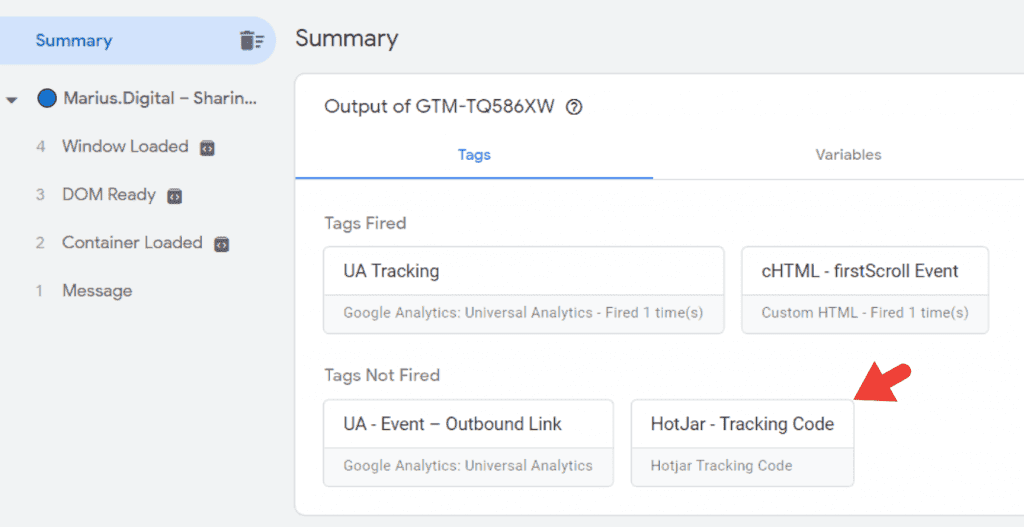This screenshot has width=1024, height=527.
Task: Click the API icon next to Window Loaded
Action: click(207, 148)
